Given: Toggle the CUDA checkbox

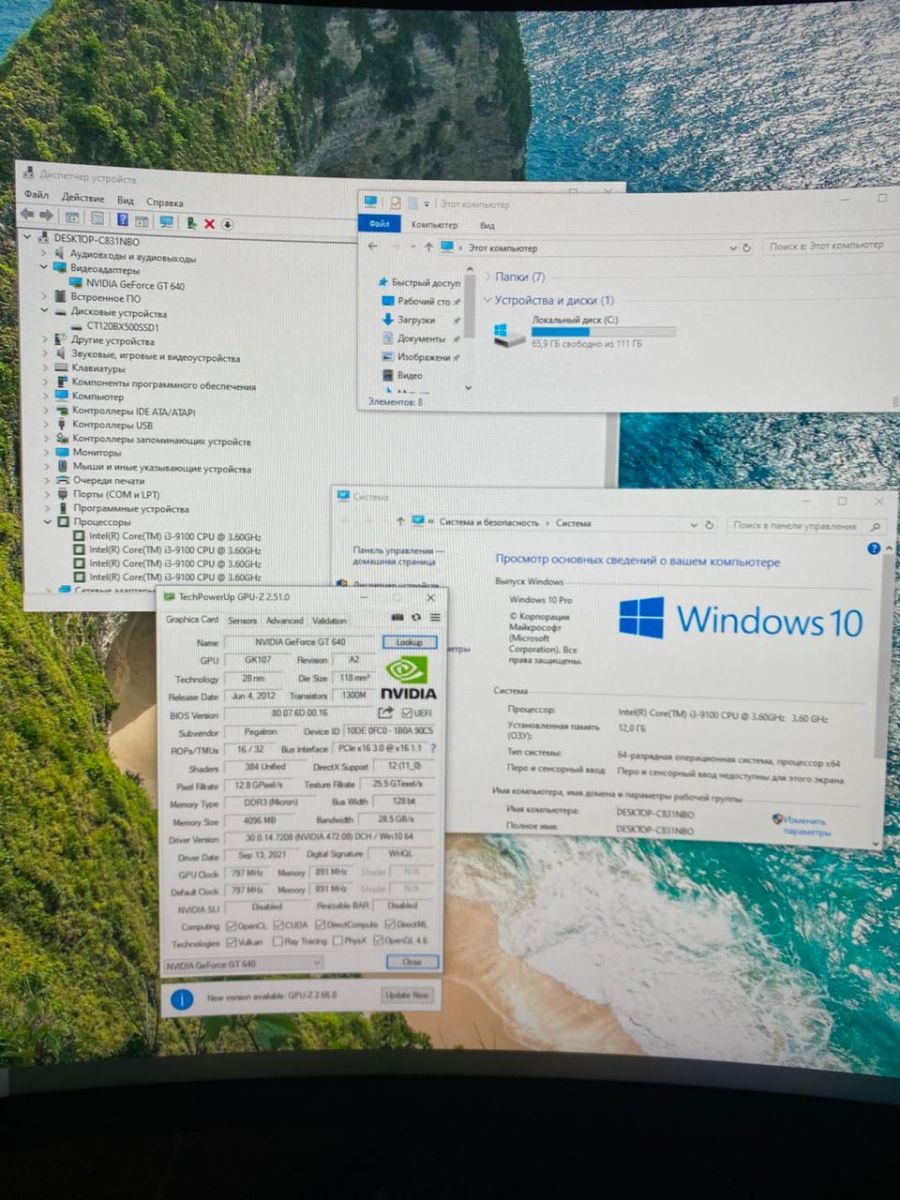Looking at the screenshot, I should pos(277,925).
